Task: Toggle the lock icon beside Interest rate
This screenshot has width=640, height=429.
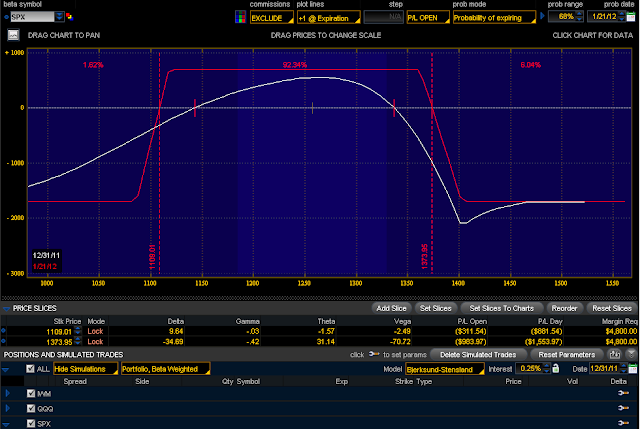Action: (556, 369)
